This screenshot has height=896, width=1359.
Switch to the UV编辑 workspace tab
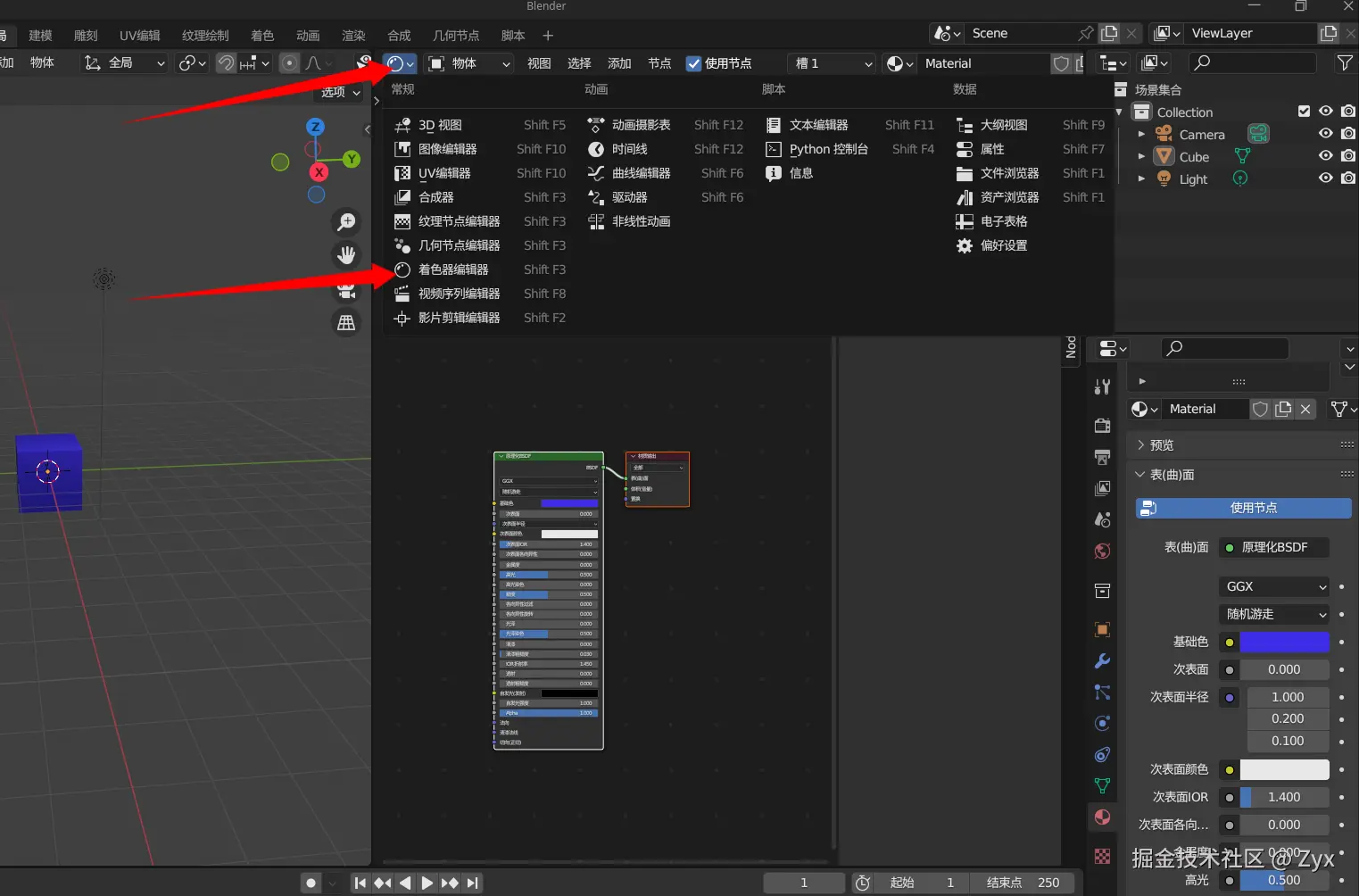click(140, 36)
